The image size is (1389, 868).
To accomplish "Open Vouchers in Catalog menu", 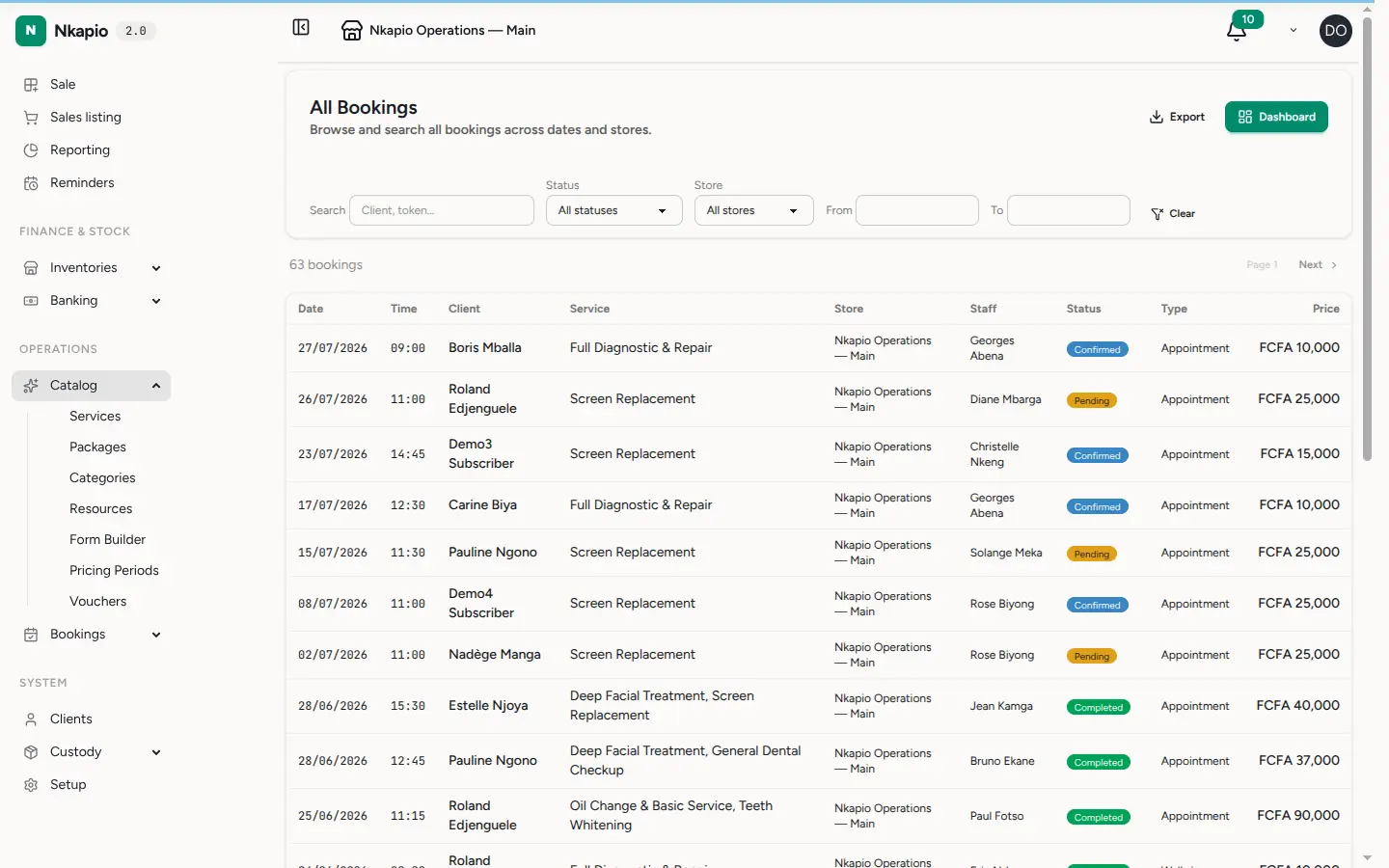I will point(98,602).
